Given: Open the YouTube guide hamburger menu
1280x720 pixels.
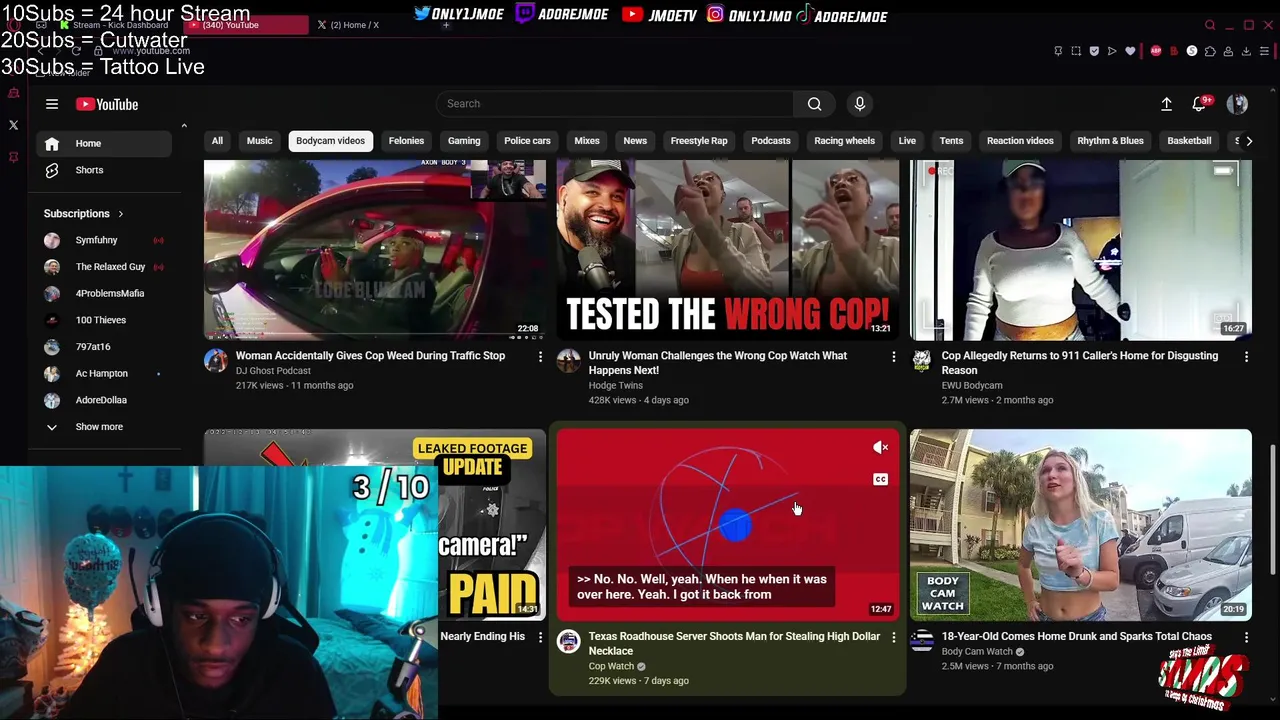Looking at the screenshot, I should [x=52, y=104].
